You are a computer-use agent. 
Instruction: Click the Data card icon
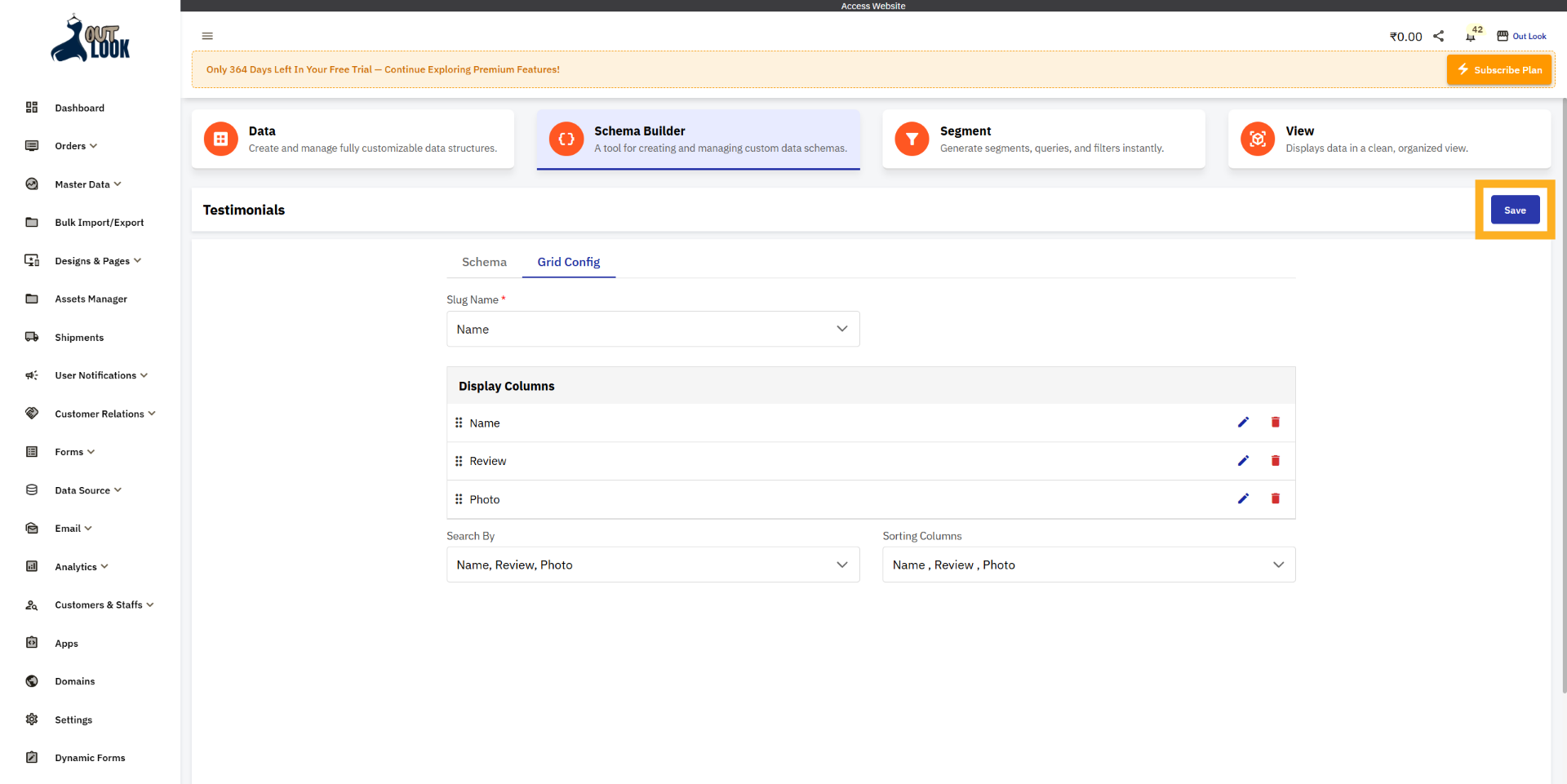(x=220, y=139)
